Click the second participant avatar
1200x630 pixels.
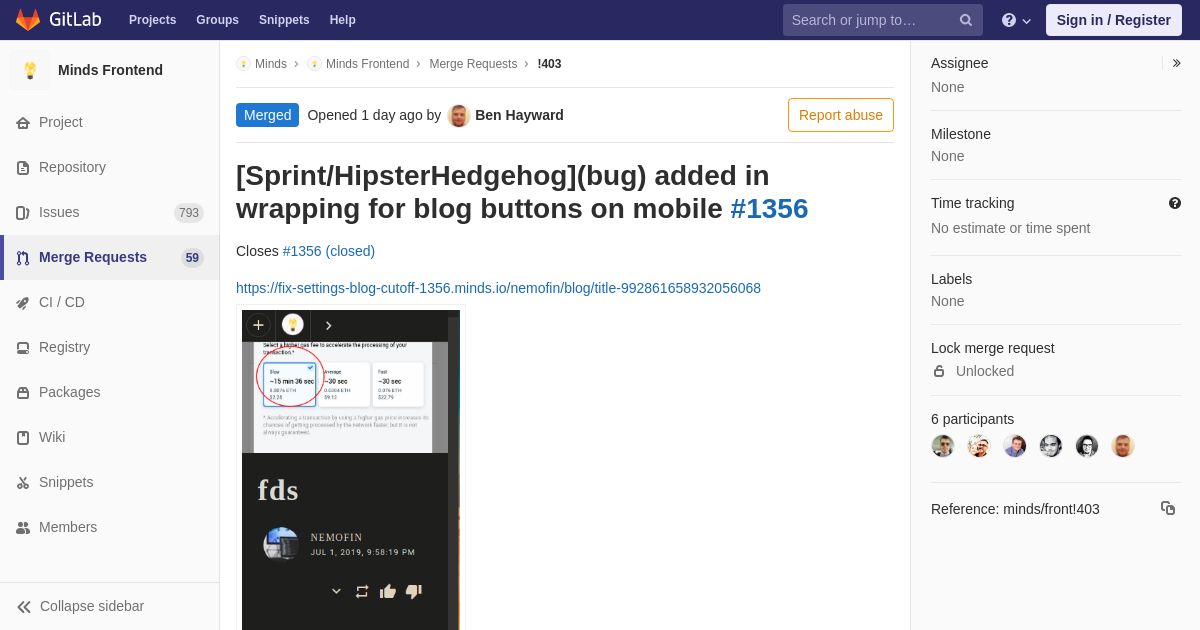[x=979, y=446]
